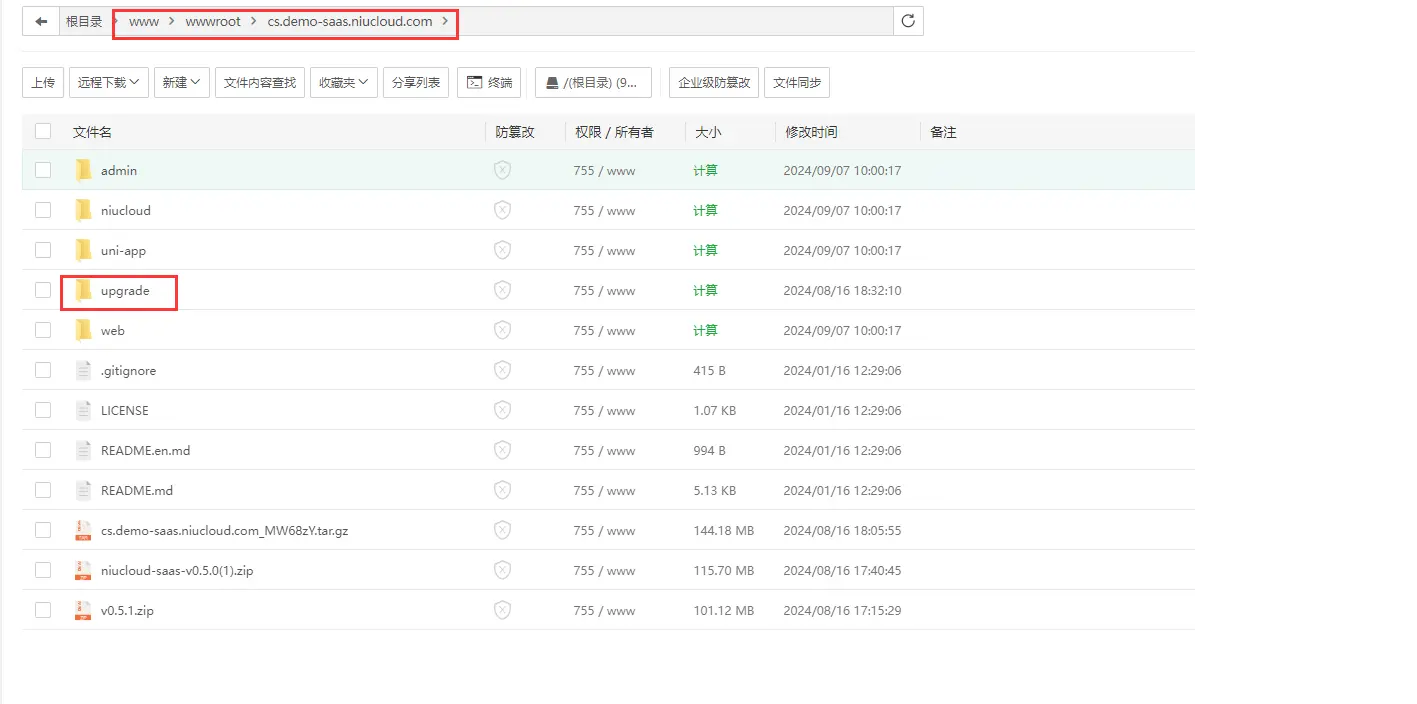1417x704 pixels.
Task: Go to 根目录 in the breadcrumb
Action: pyautogui.click(x=84, y=21)
